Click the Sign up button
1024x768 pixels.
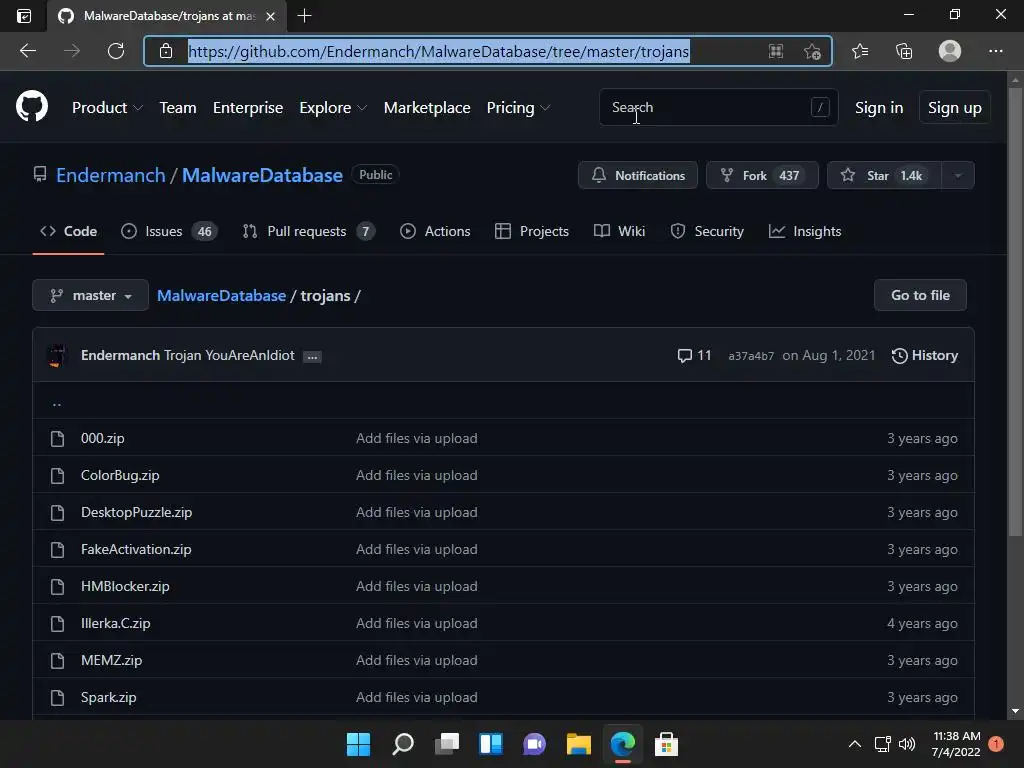click(955, 107)
